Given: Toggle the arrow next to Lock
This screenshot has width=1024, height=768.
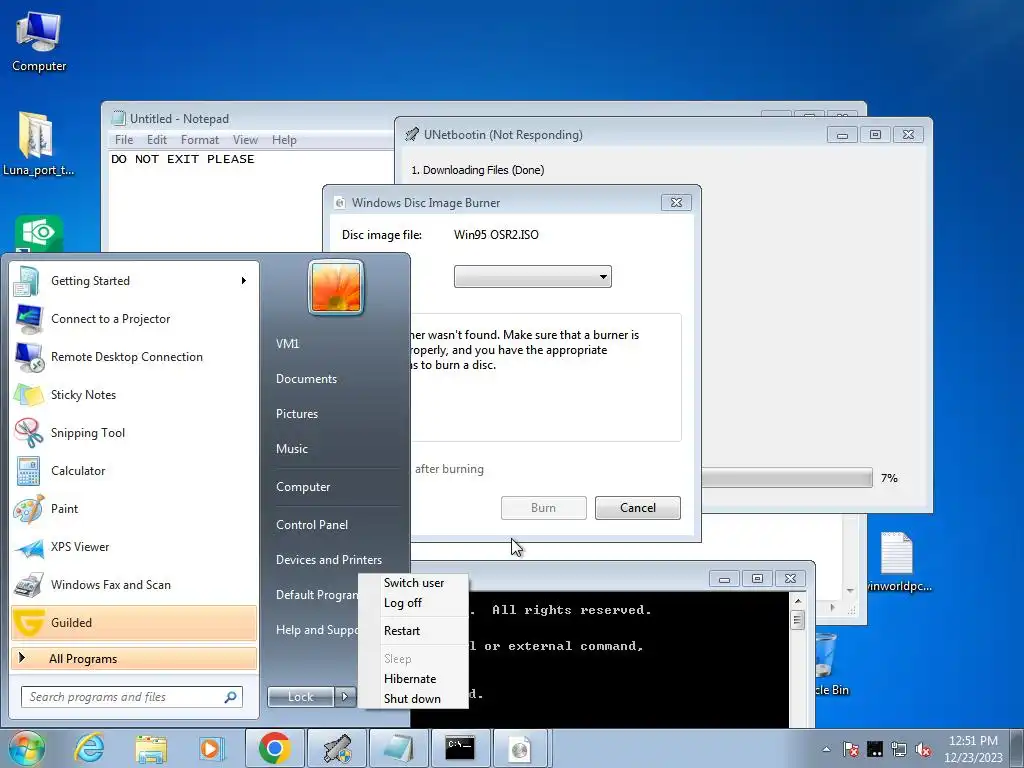Looking at the screenshot, I should pyautogui.click(x=345, y=697).
